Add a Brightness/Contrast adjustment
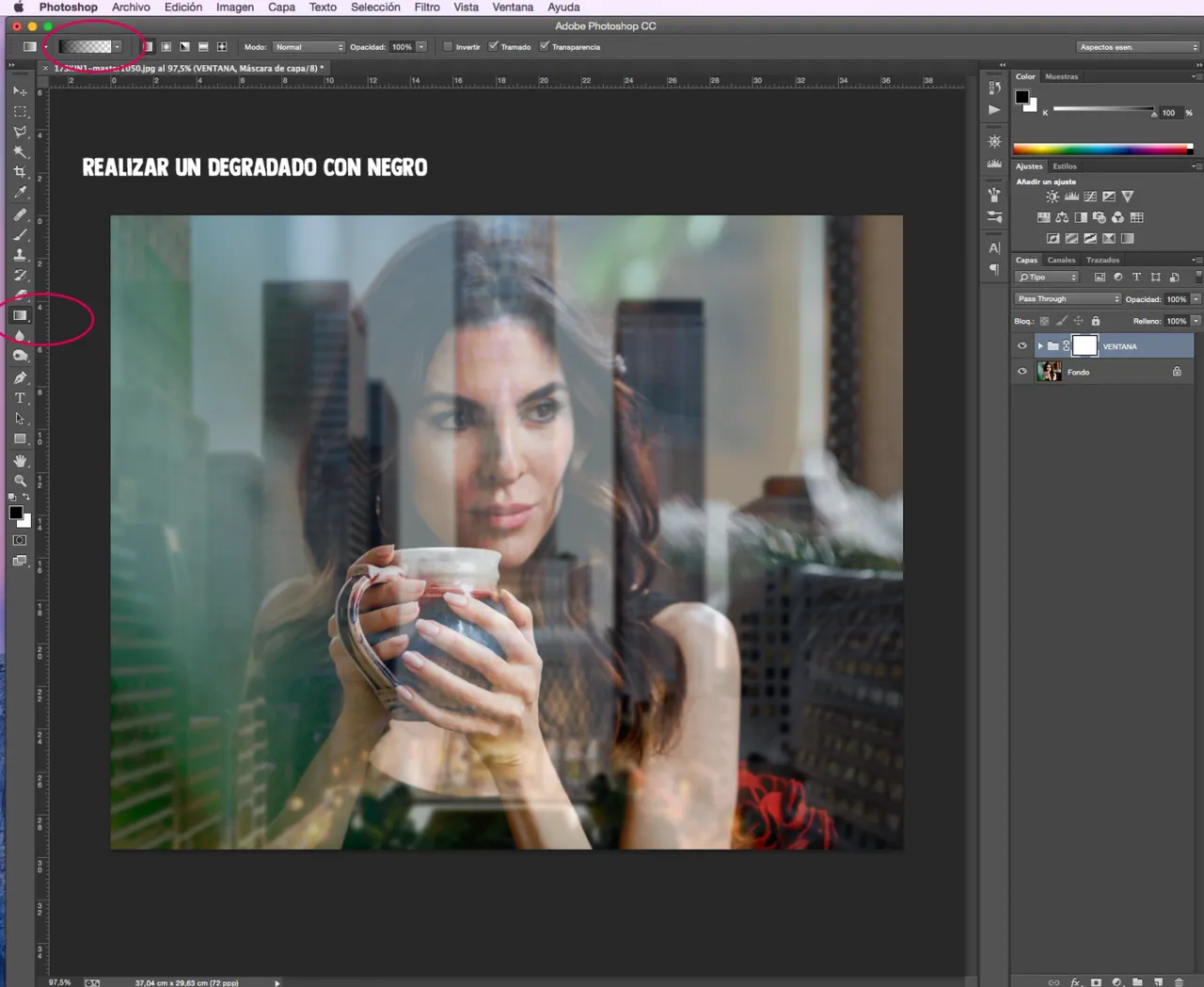Image resolution: width=1204 pixels, height=987 pixels. coord(1053,197)
